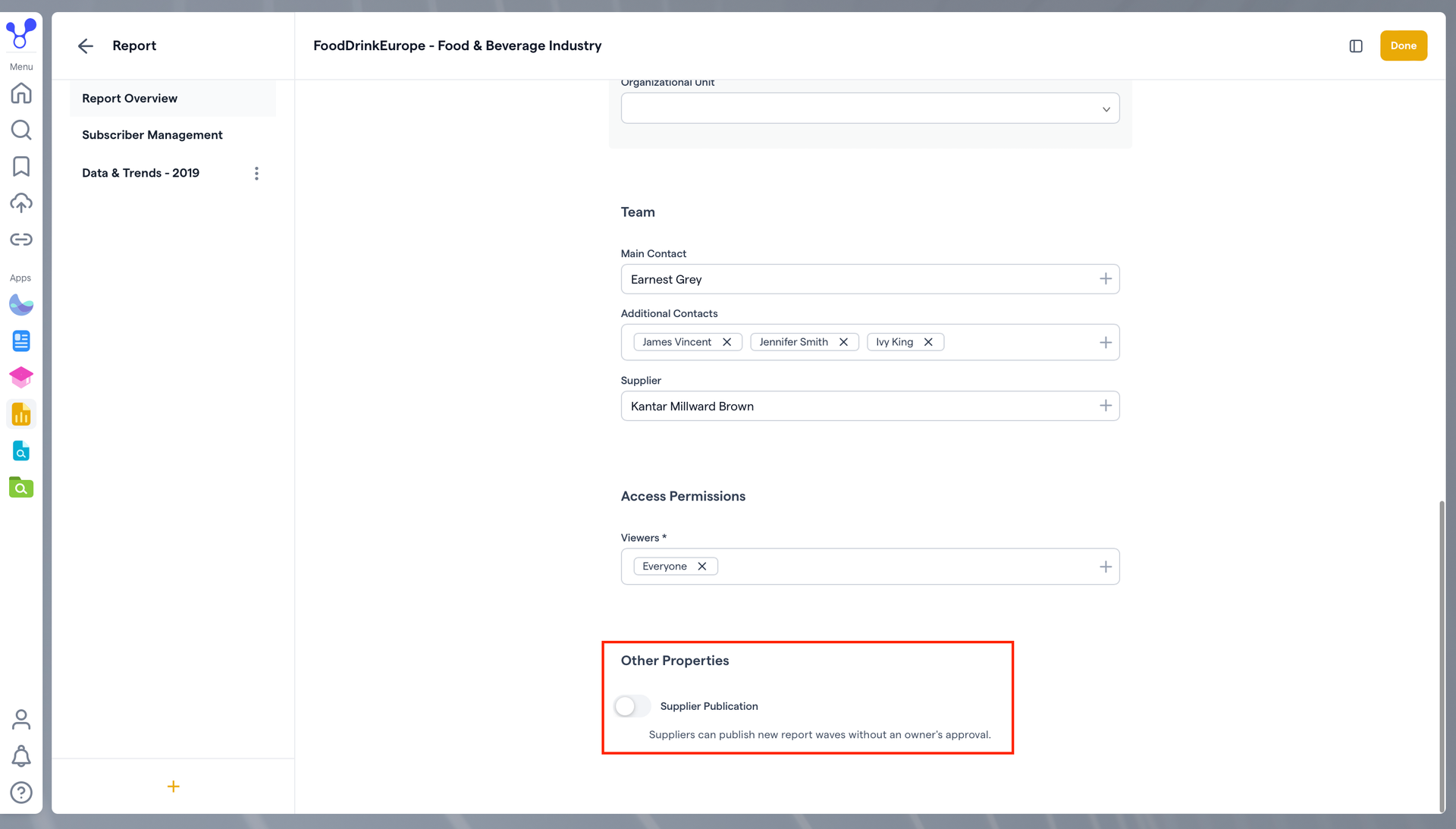Image resolution: width=1456 pixels, height=829 pixels.
Task: Open the Bookmarks icon in sidebar
Action: (x=21, y=167)
